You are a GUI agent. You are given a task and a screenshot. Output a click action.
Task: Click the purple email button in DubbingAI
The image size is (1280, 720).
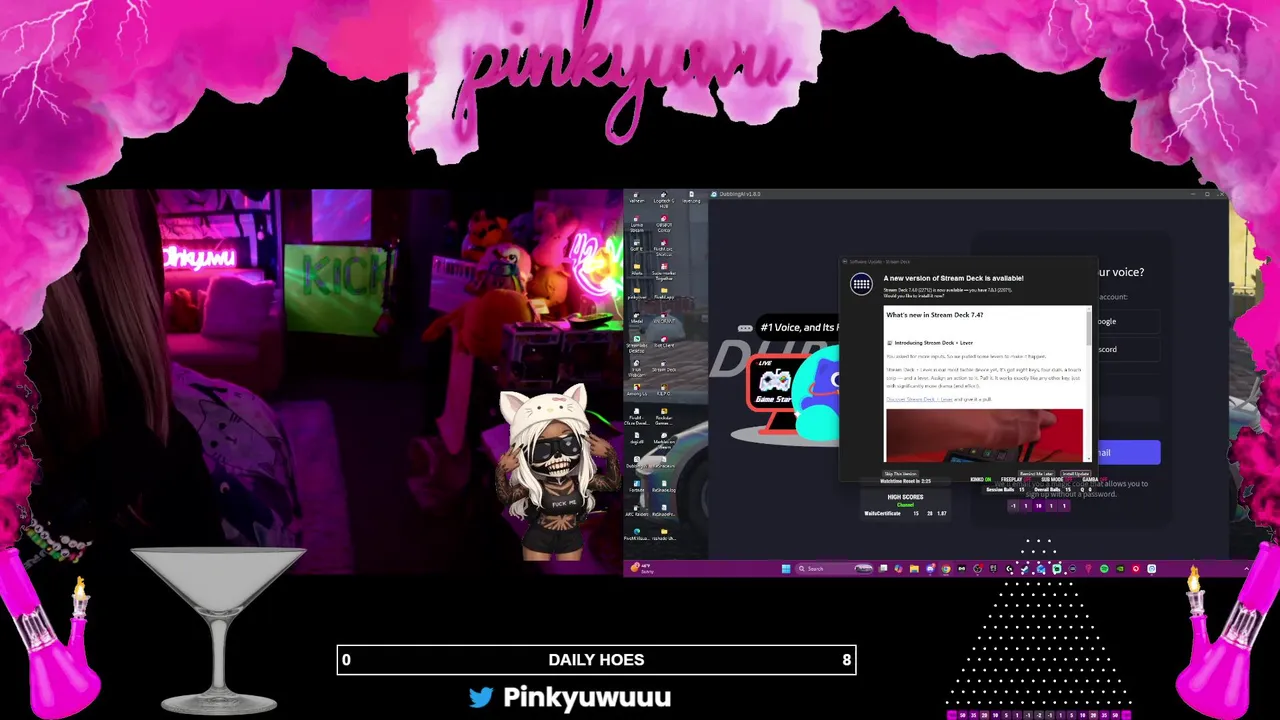coord(1128,452)
